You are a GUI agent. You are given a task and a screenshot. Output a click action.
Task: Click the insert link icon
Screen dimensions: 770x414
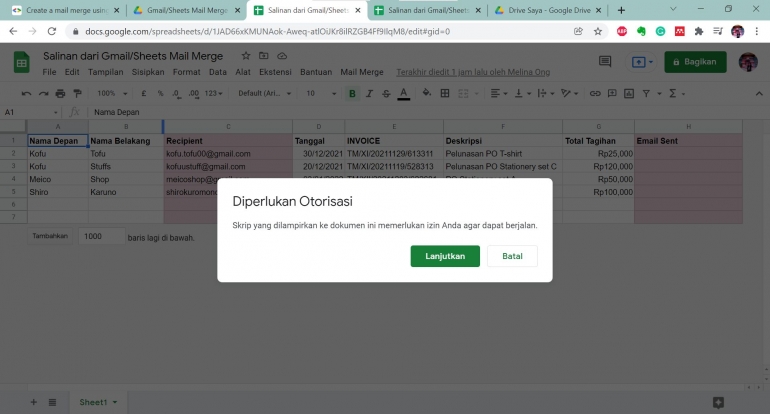tap(595, 93)
